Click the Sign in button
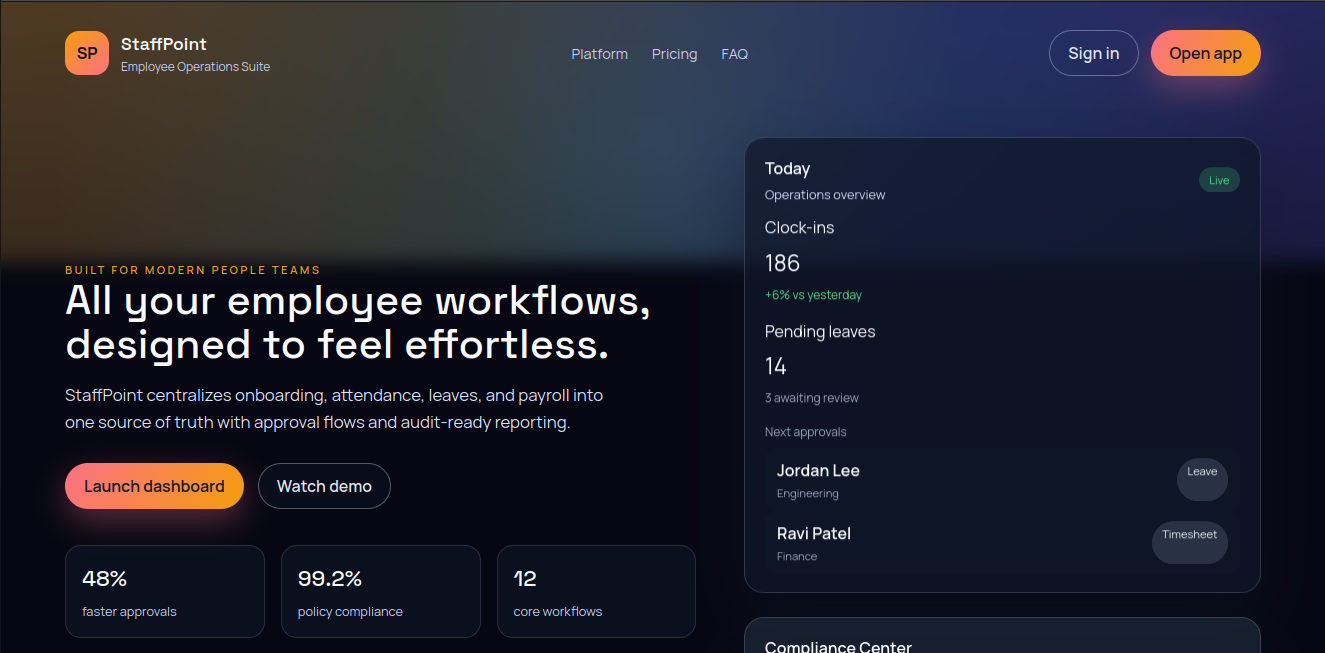 click(x=1093, y=53)
